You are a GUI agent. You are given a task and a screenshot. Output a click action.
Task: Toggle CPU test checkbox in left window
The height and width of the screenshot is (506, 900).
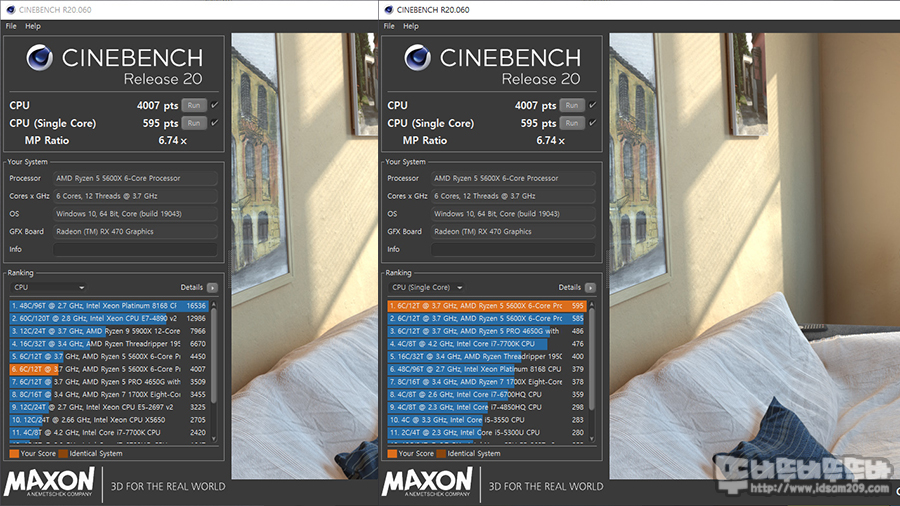pos(215,105)
